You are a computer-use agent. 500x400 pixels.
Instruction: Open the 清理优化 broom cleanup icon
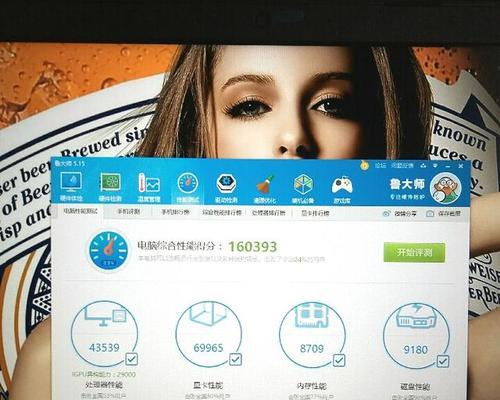[265, 188]
